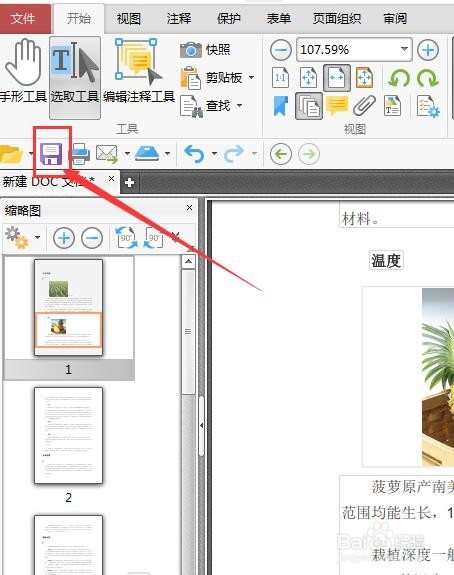Viewport: 454px width, 575px height.
Task: Show the attachments paperclip icon
Action: click(364, 106)
